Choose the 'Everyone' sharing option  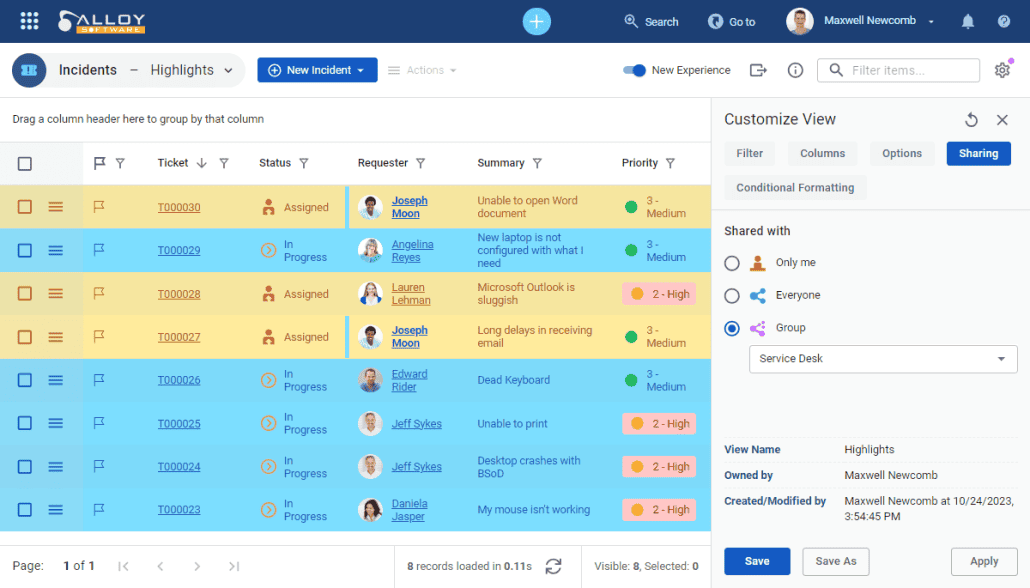point(732,296)
